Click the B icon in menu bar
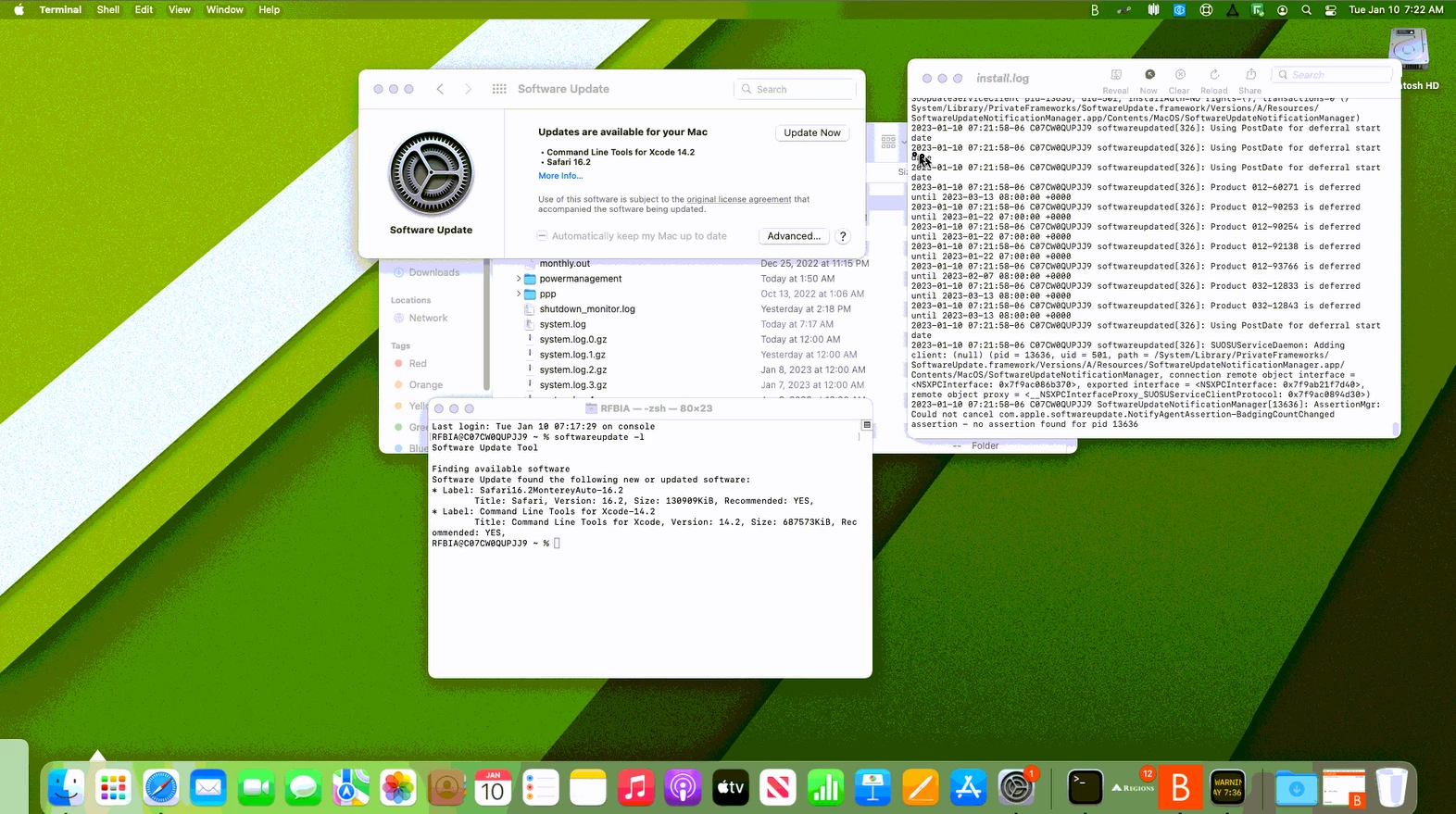Image resolution: width=1456 pixels, height=814 pixels. [1095, 10]
